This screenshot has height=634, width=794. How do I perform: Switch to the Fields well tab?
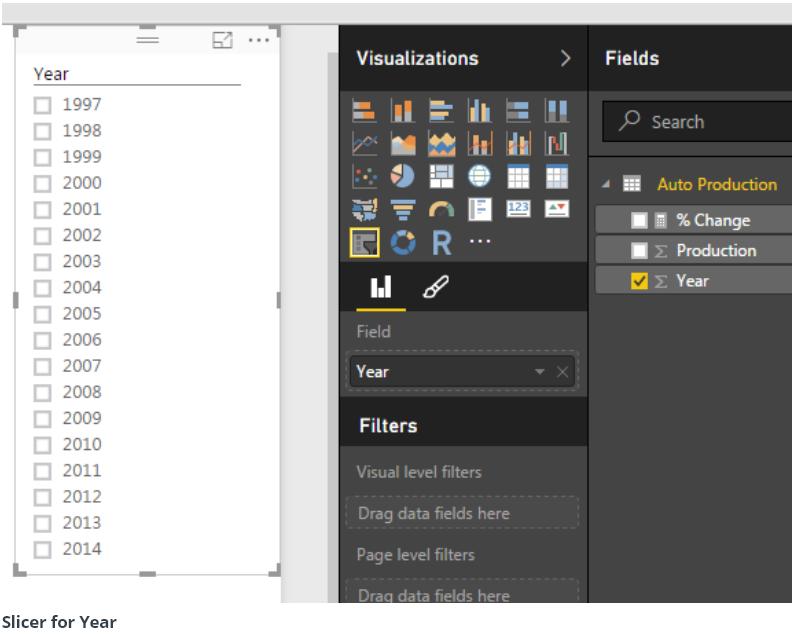click(381, 288)
